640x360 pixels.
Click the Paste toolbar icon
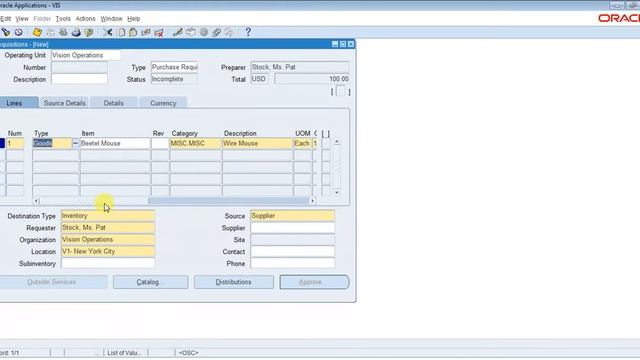point(133,32)
